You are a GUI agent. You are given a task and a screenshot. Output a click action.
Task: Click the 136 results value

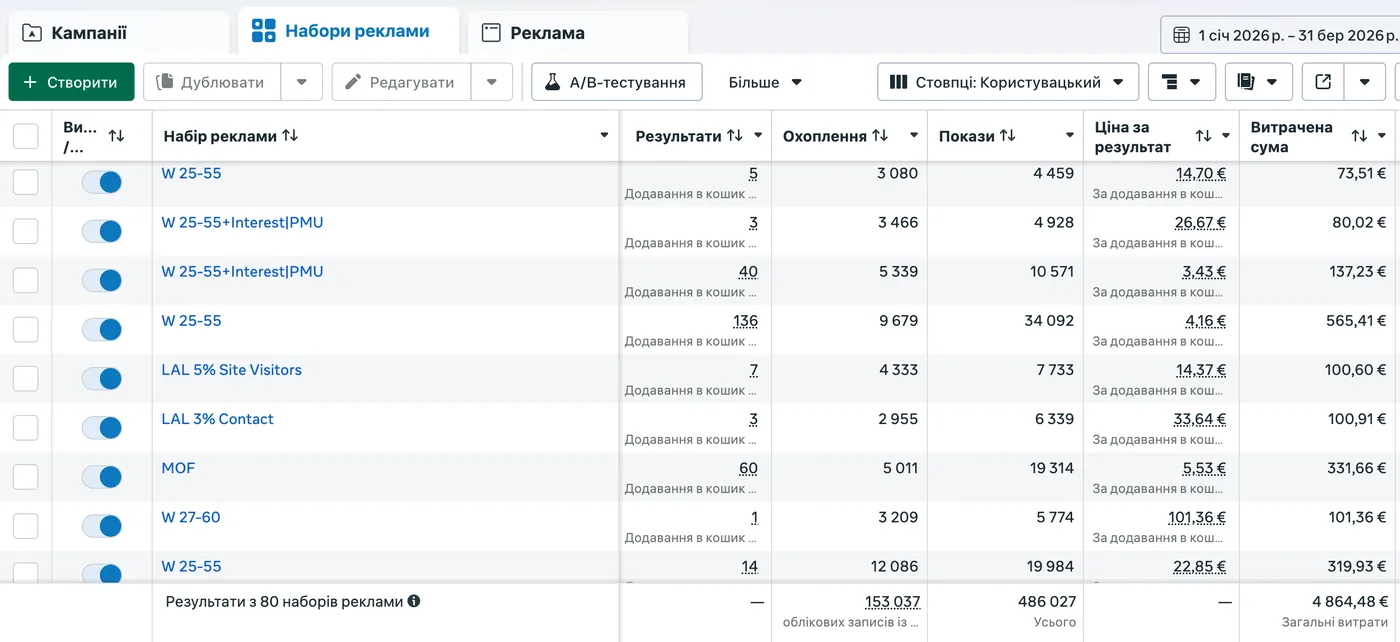tap(745, 321)
